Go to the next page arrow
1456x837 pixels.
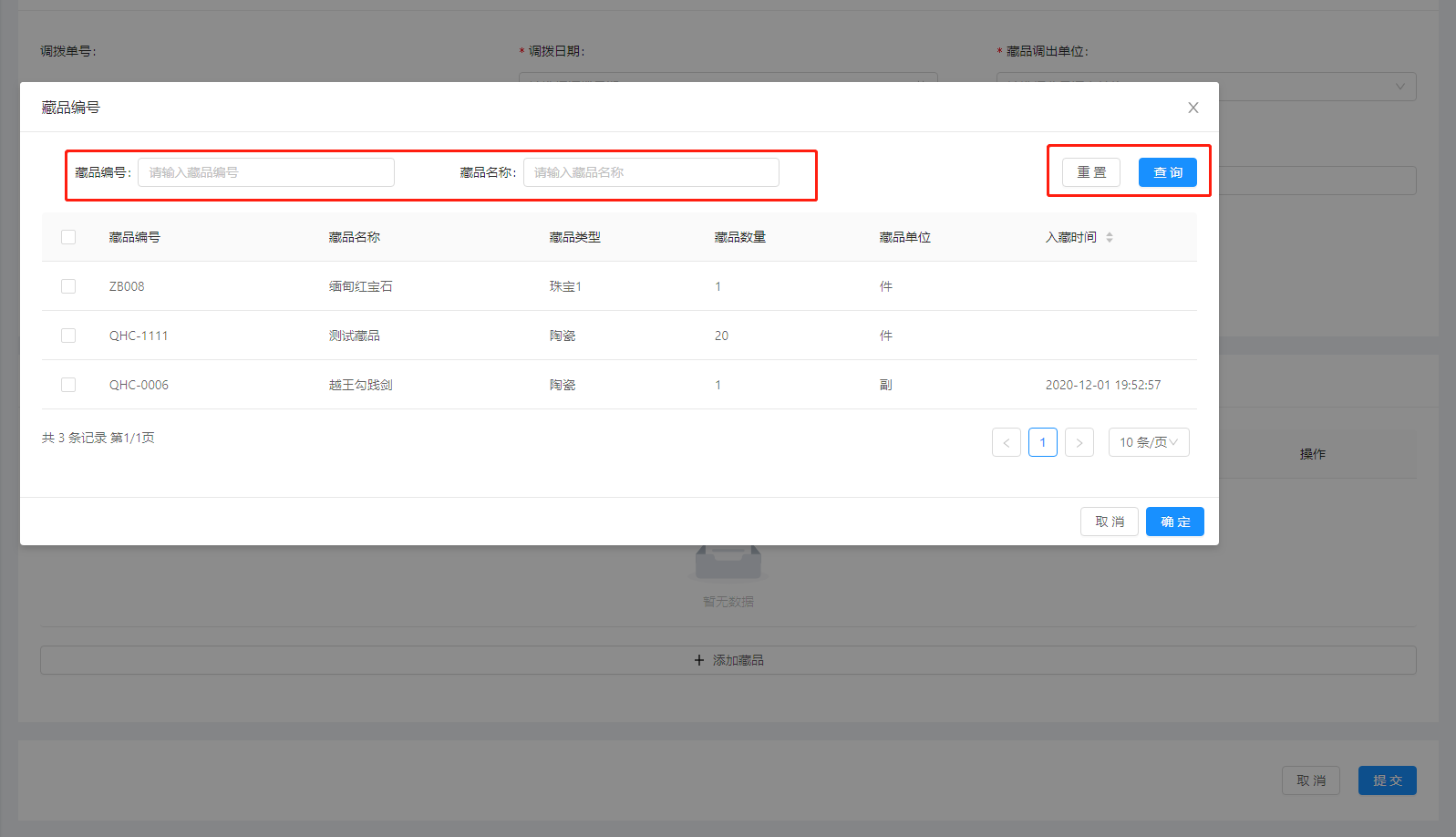coord(1079,442)
